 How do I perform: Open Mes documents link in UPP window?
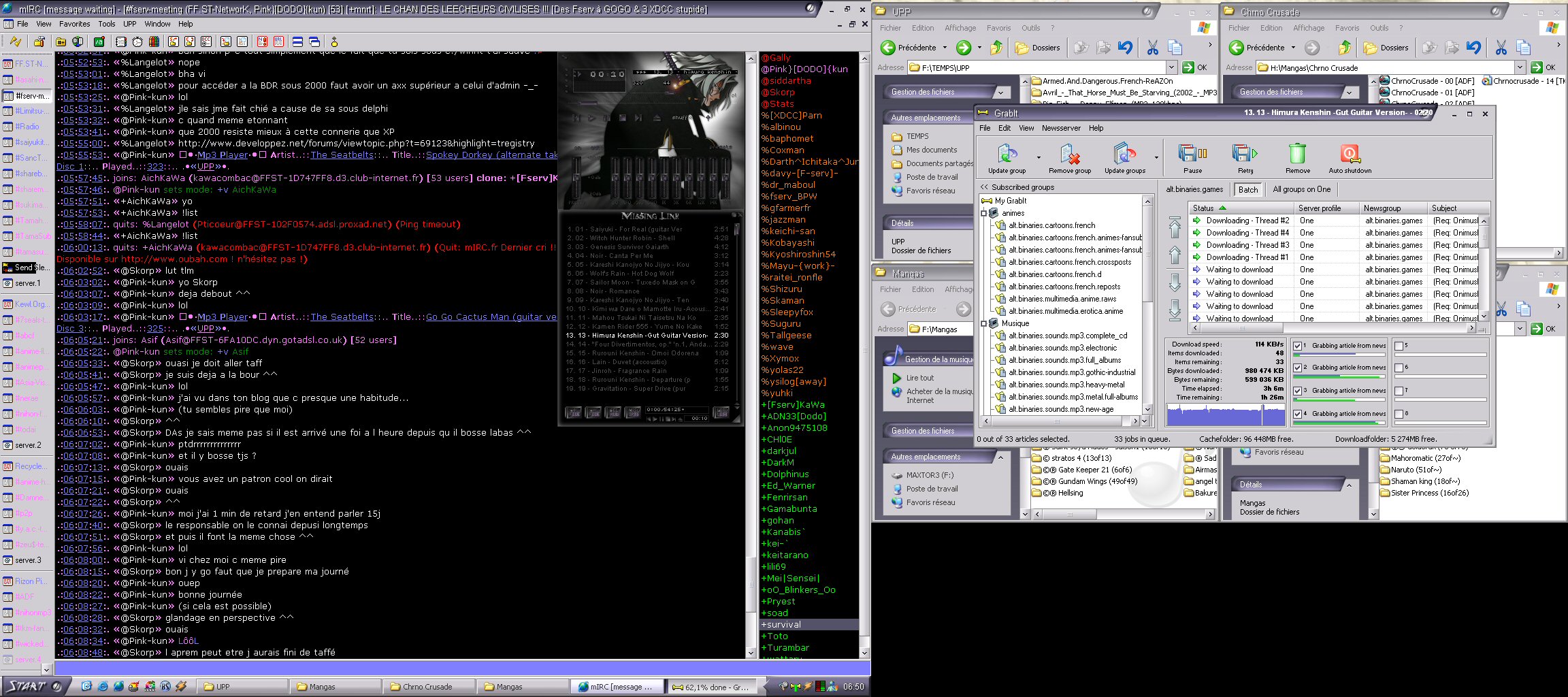coord(931,150)
